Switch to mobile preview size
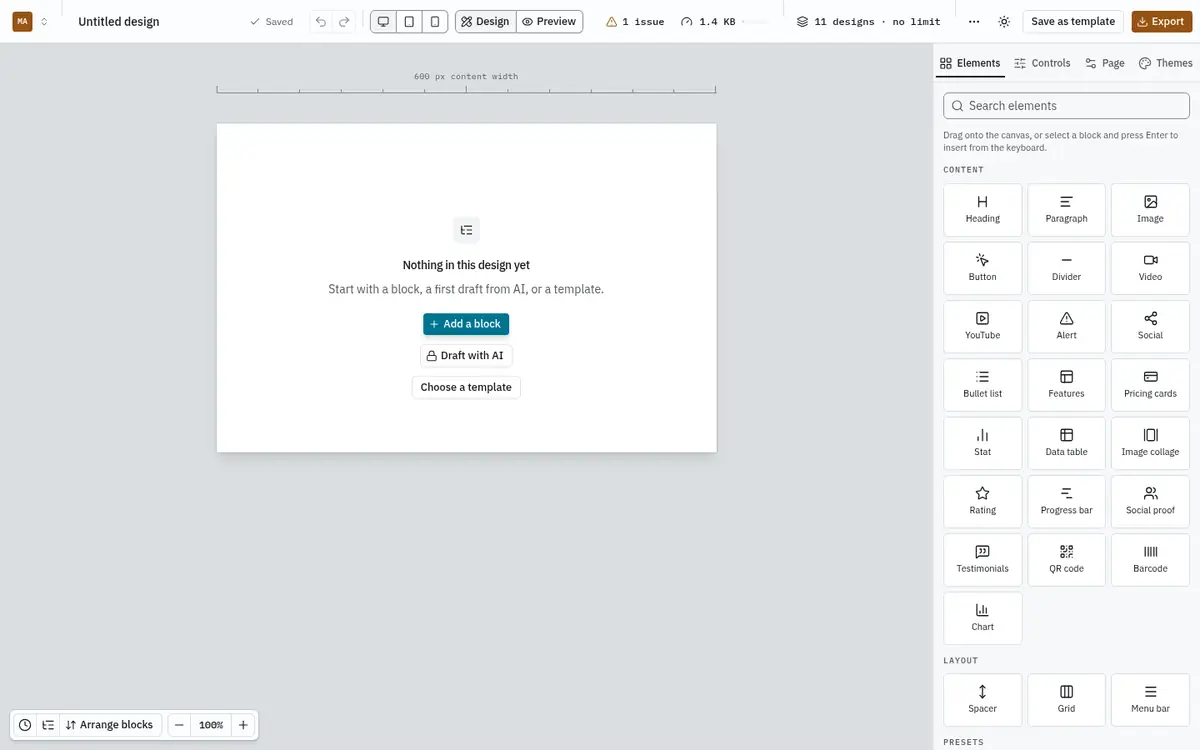1200x750 pixels. coord(435,21)
